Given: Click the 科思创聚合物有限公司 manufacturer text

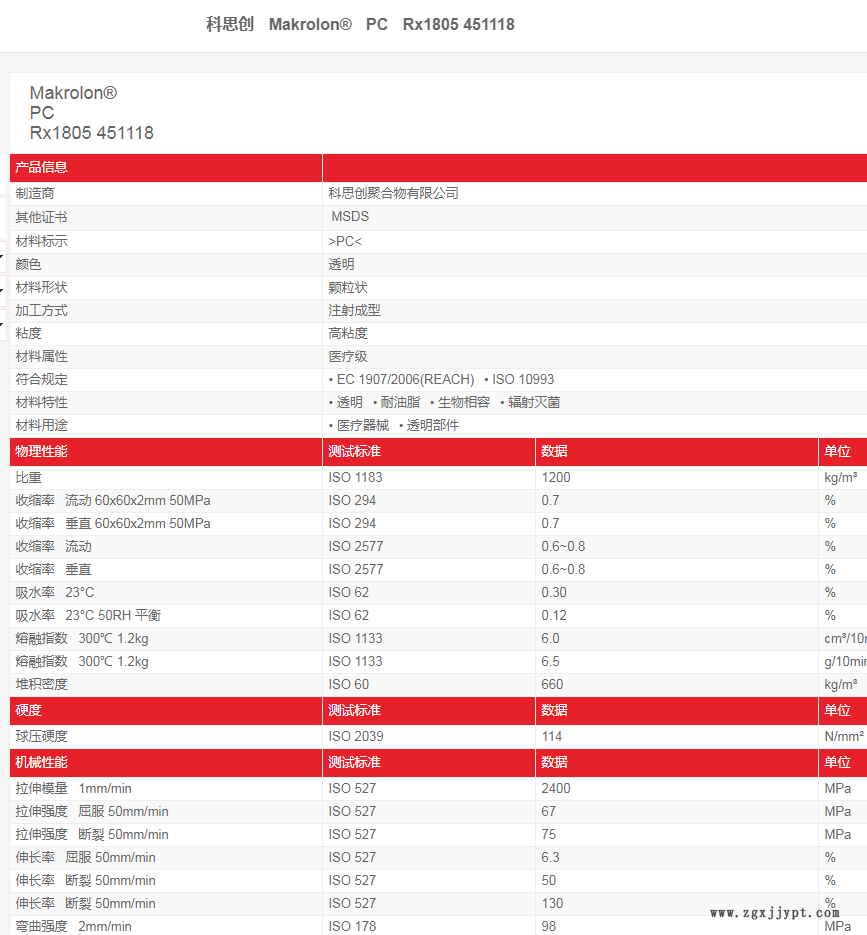Looking at the screenshot, I should point(394,193).
